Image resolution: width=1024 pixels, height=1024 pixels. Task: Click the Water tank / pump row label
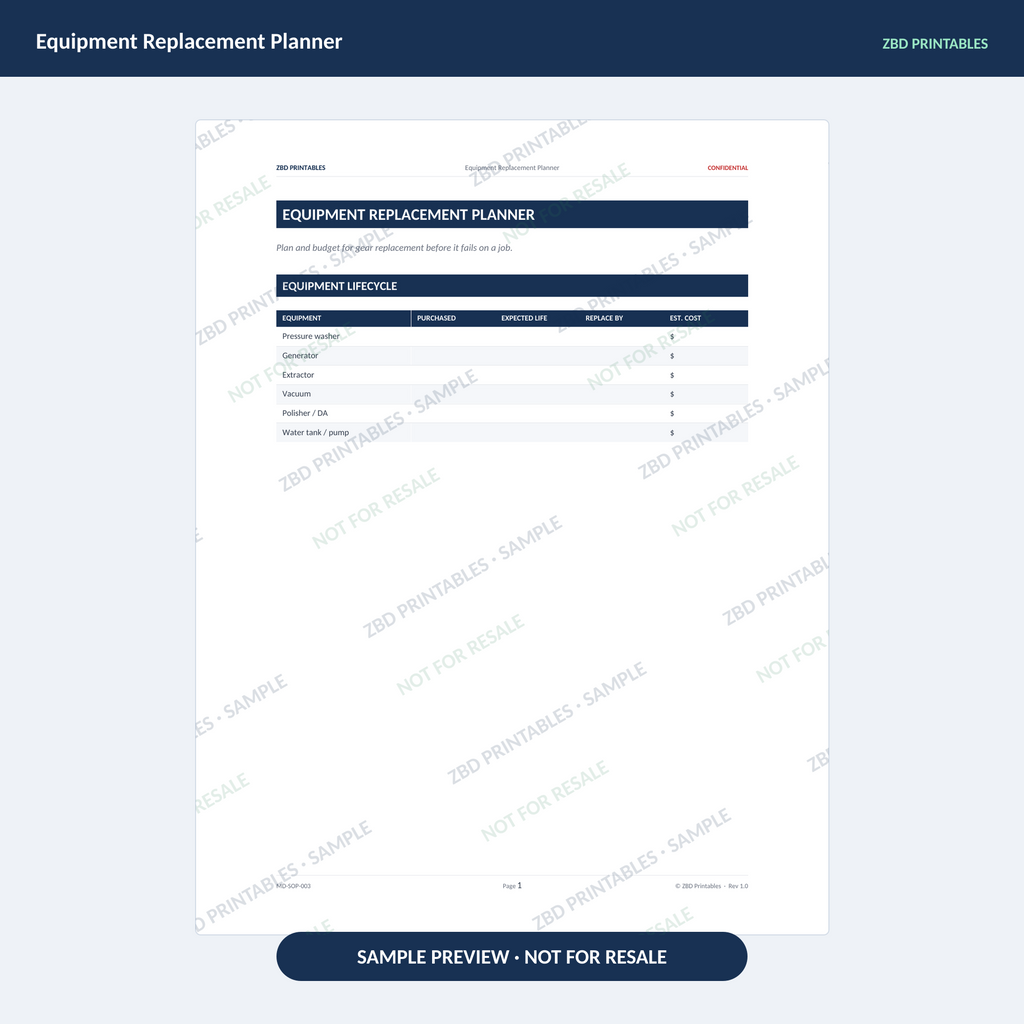[x=315, y=432]
